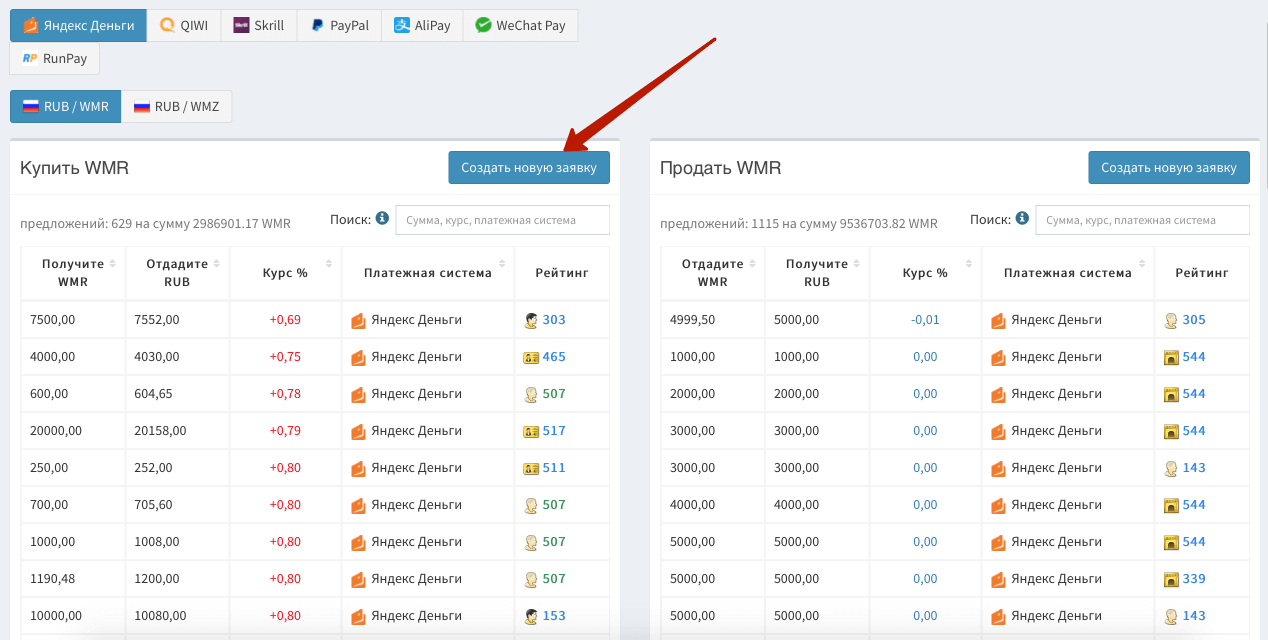Open search info icon in Продать WMR
This screenshot has height=640, width=1268.
point(1022,218)
